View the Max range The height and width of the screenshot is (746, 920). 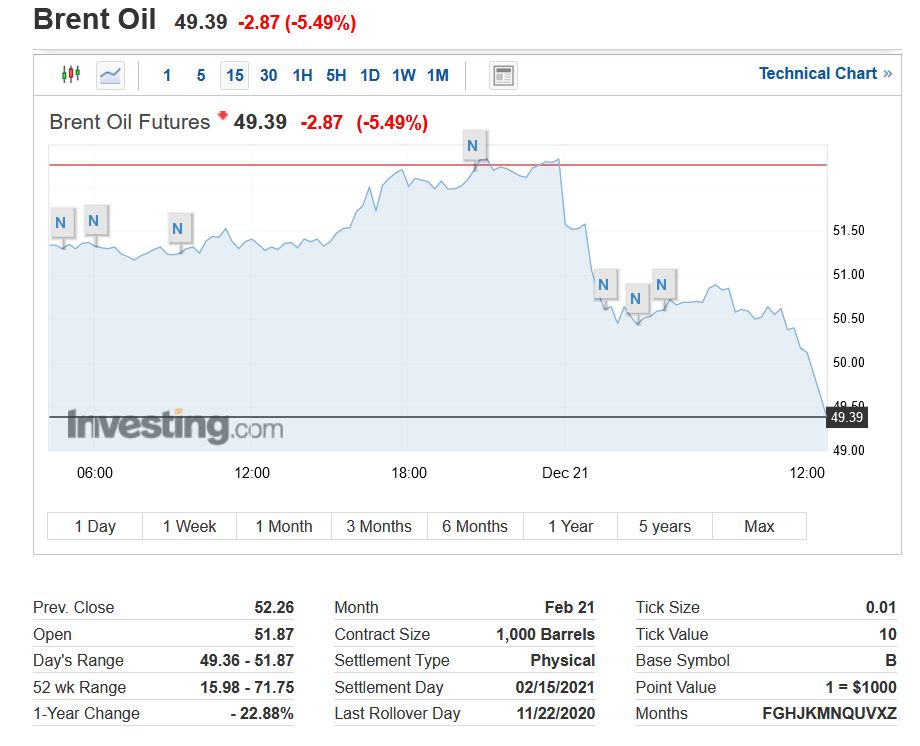(x=759, y=526)
